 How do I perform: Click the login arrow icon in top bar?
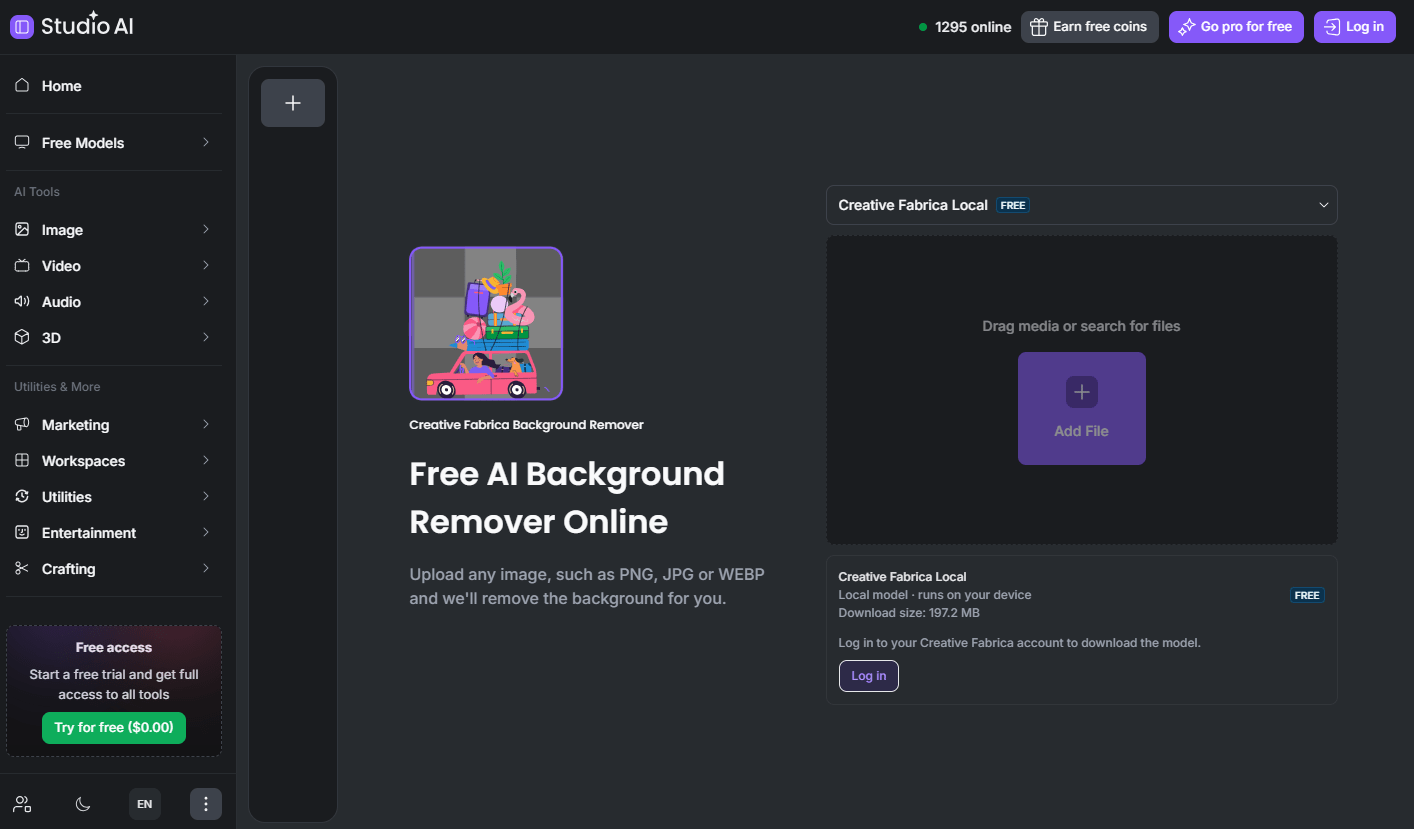click(1332, 27)
